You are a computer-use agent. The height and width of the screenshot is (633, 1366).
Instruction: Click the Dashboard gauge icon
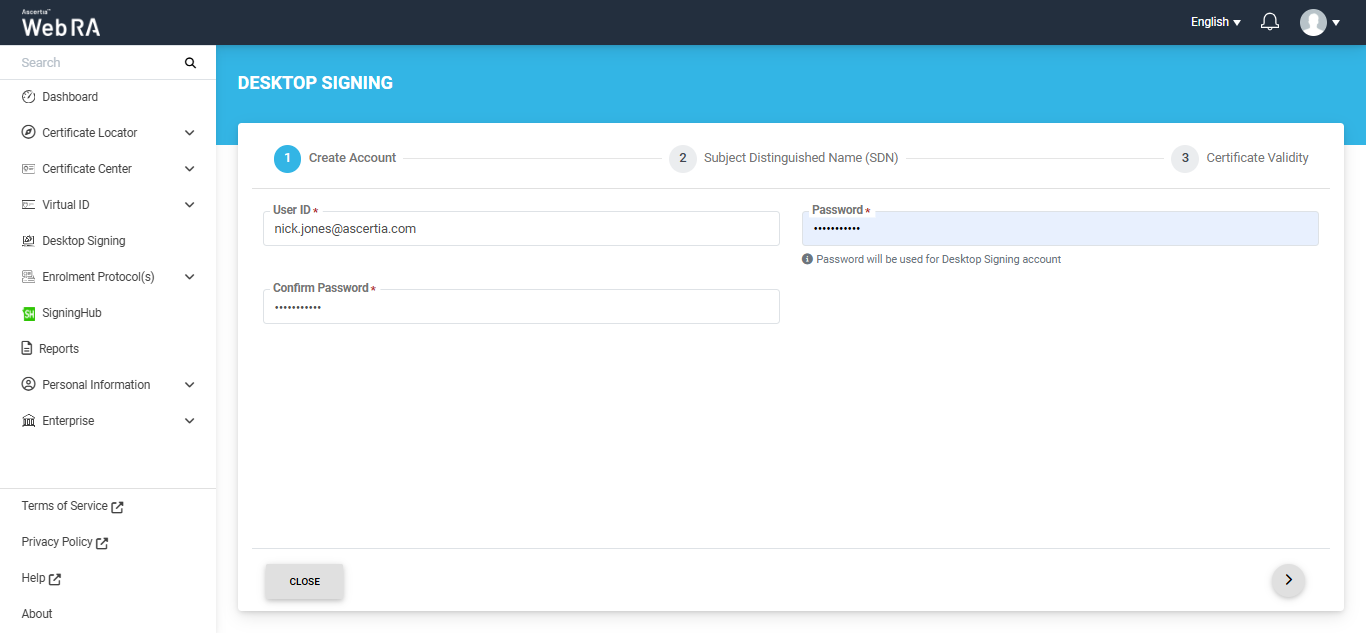pos(28,97)
